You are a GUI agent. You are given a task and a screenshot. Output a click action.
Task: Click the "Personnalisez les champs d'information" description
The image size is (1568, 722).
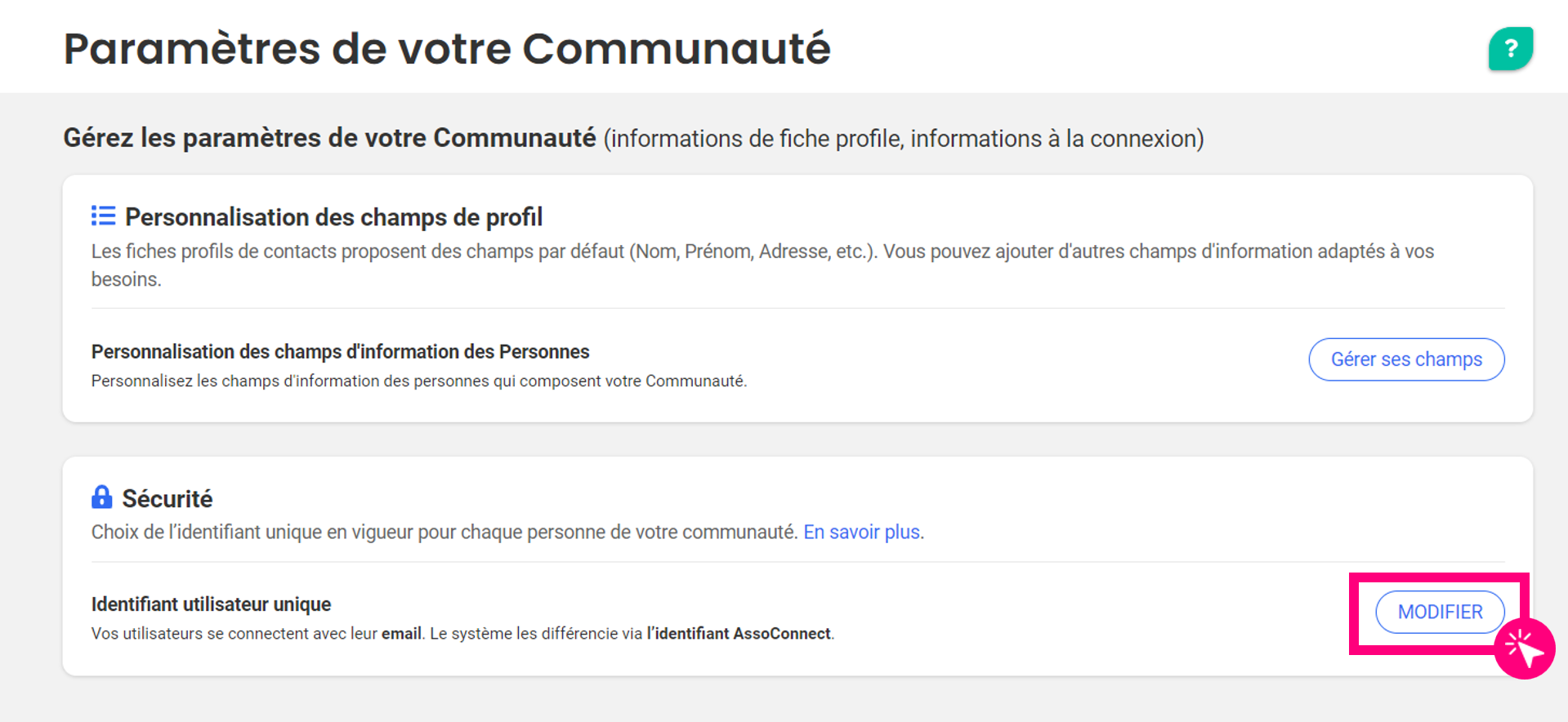click(418, 381)
